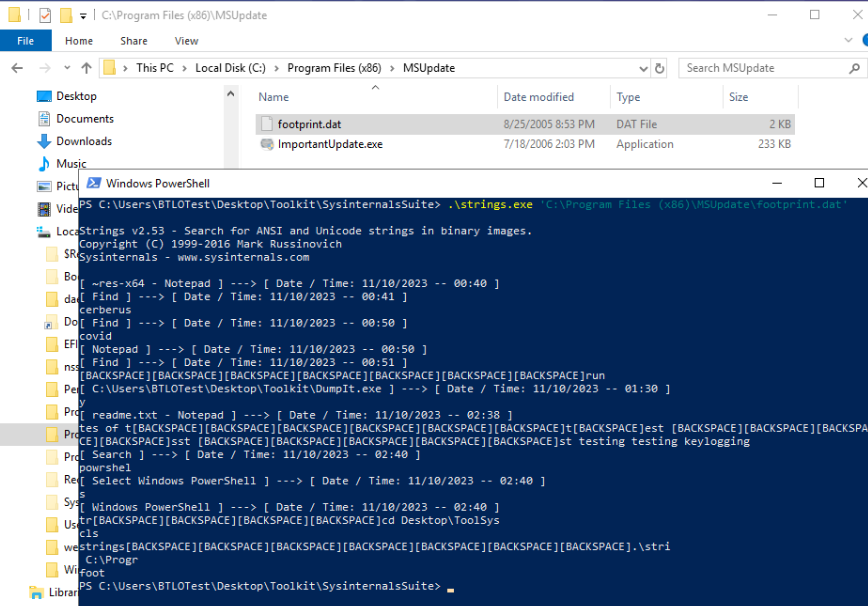The image size is (868, 606).
Task: Switch to the Home ribbon tab
Action: (79, 41)
